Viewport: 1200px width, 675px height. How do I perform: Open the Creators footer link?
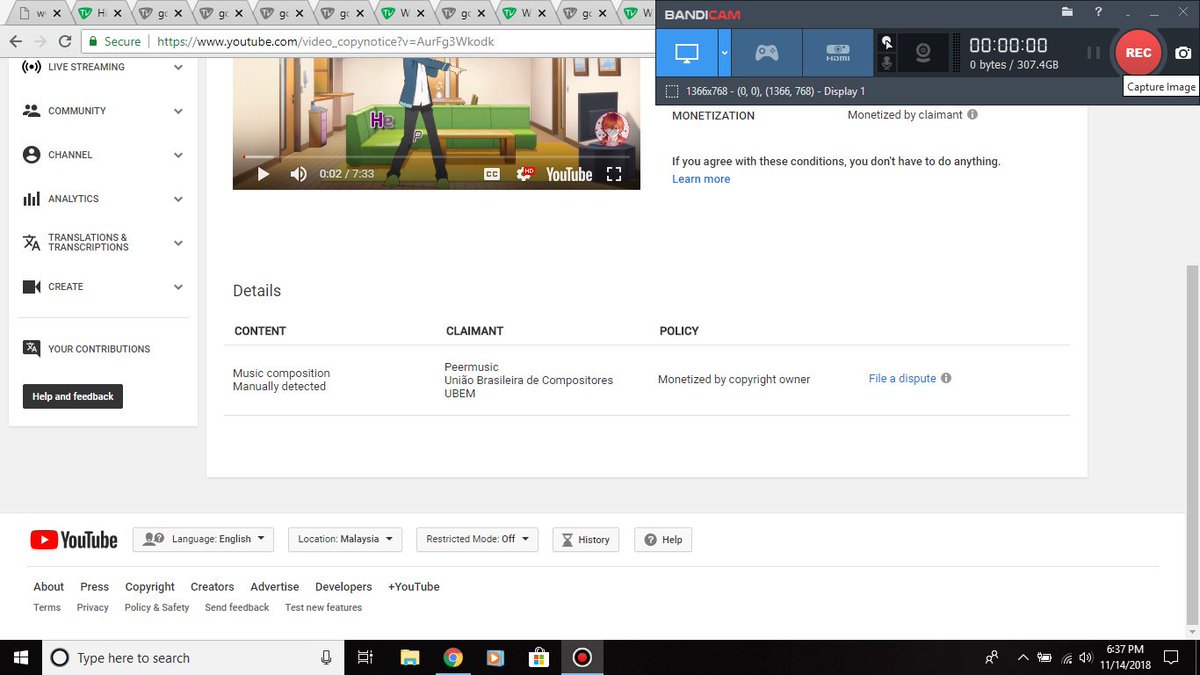point(212,587)
